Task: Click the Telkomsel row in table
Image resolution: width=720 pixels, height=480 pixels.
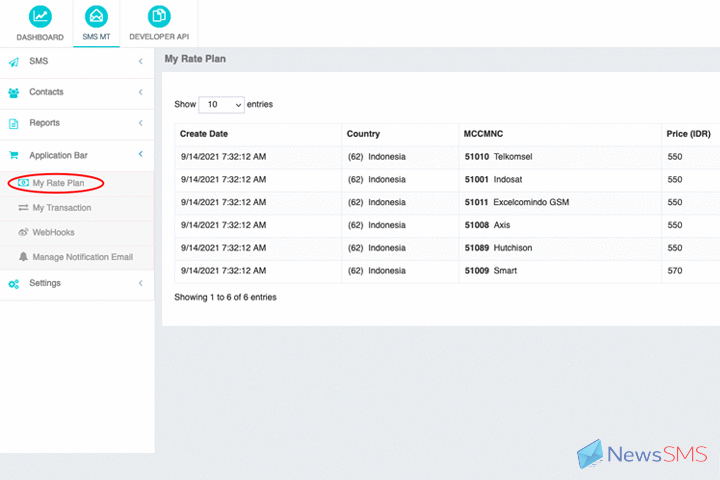Action: (x=515, y=157)
